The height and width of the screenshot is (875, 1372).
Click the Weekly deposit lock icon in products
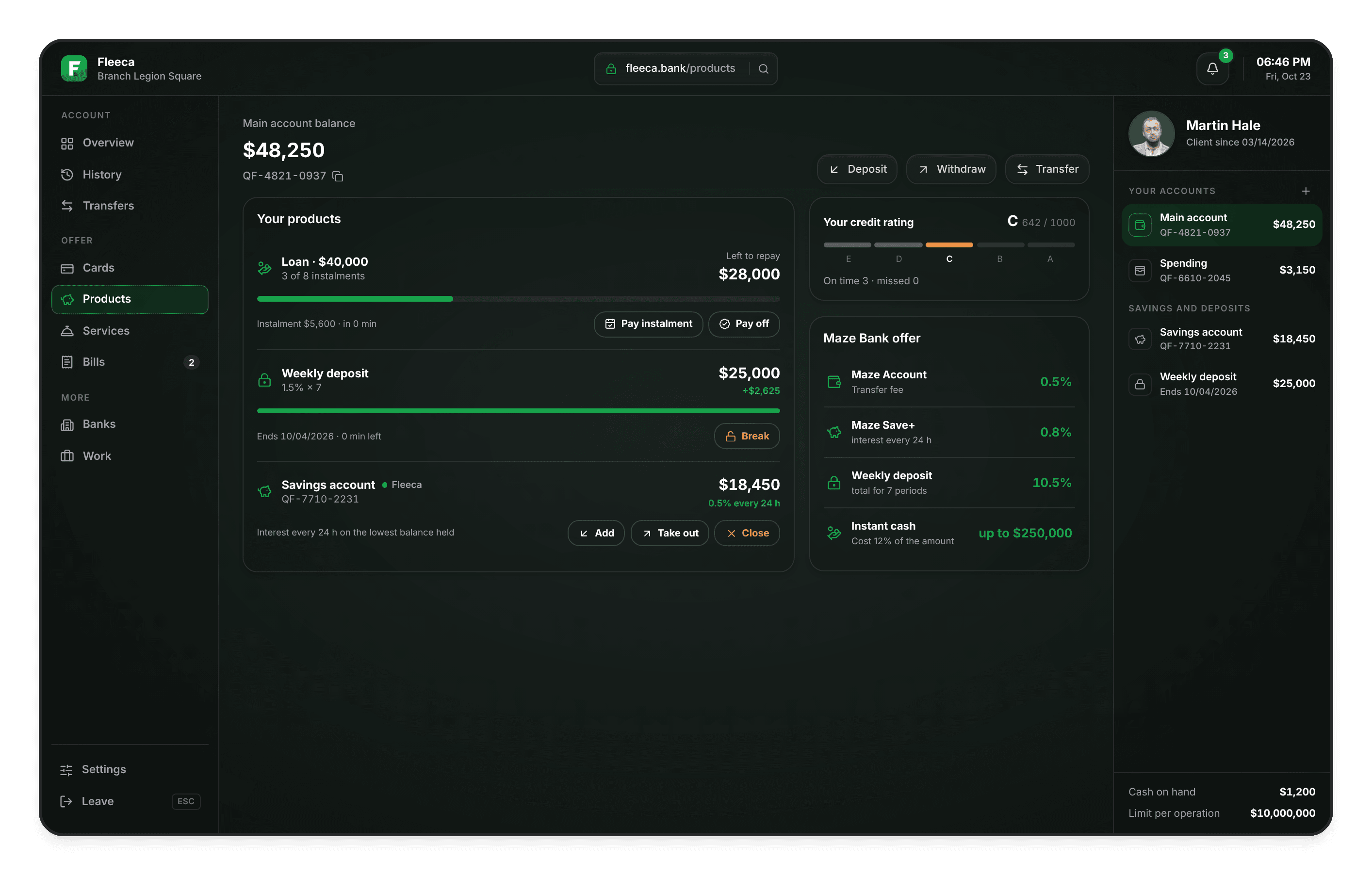pos(264,380)
